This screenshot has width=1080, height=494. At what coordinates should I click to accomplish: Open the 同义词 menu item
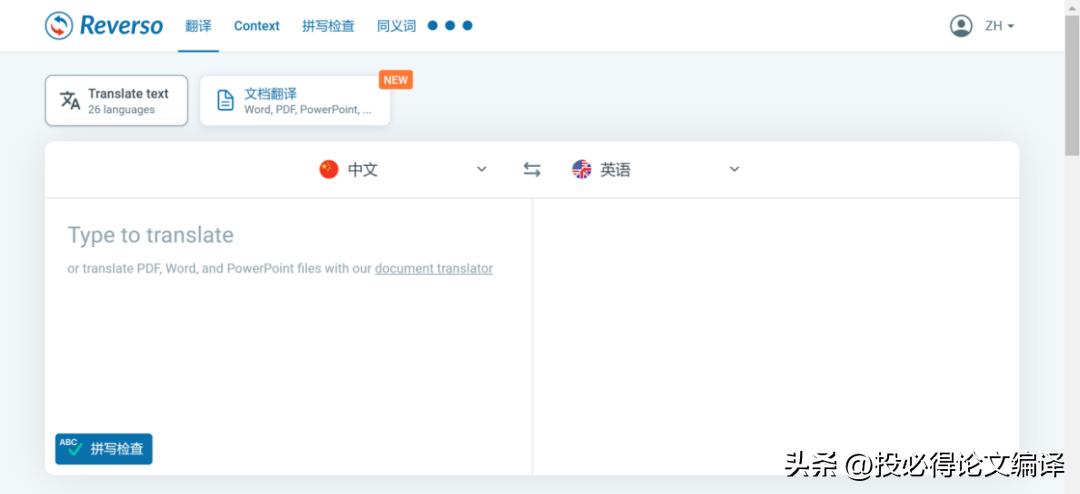point(396,26)
